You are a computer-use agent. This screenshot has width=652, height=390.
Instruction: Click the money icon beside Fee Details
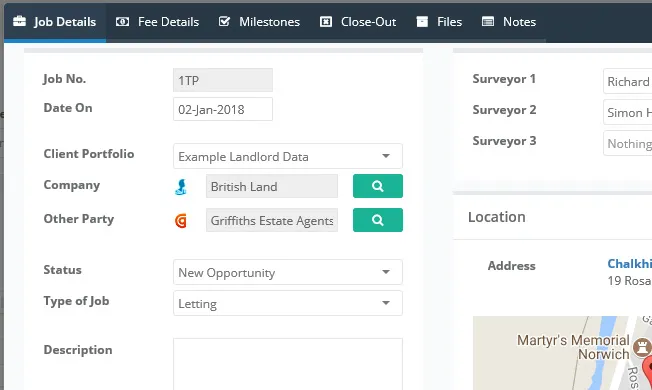[x=122, y=22]
